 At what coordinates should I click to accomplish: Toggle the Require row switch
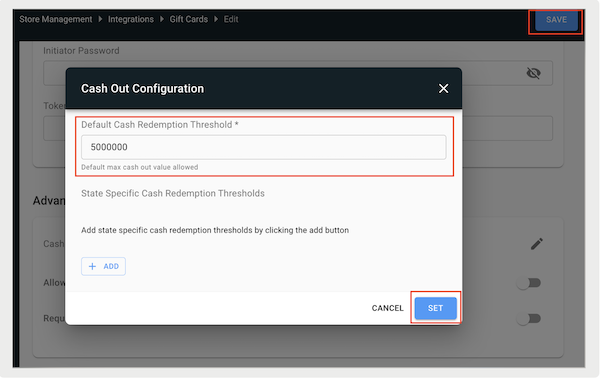(528, 318)
